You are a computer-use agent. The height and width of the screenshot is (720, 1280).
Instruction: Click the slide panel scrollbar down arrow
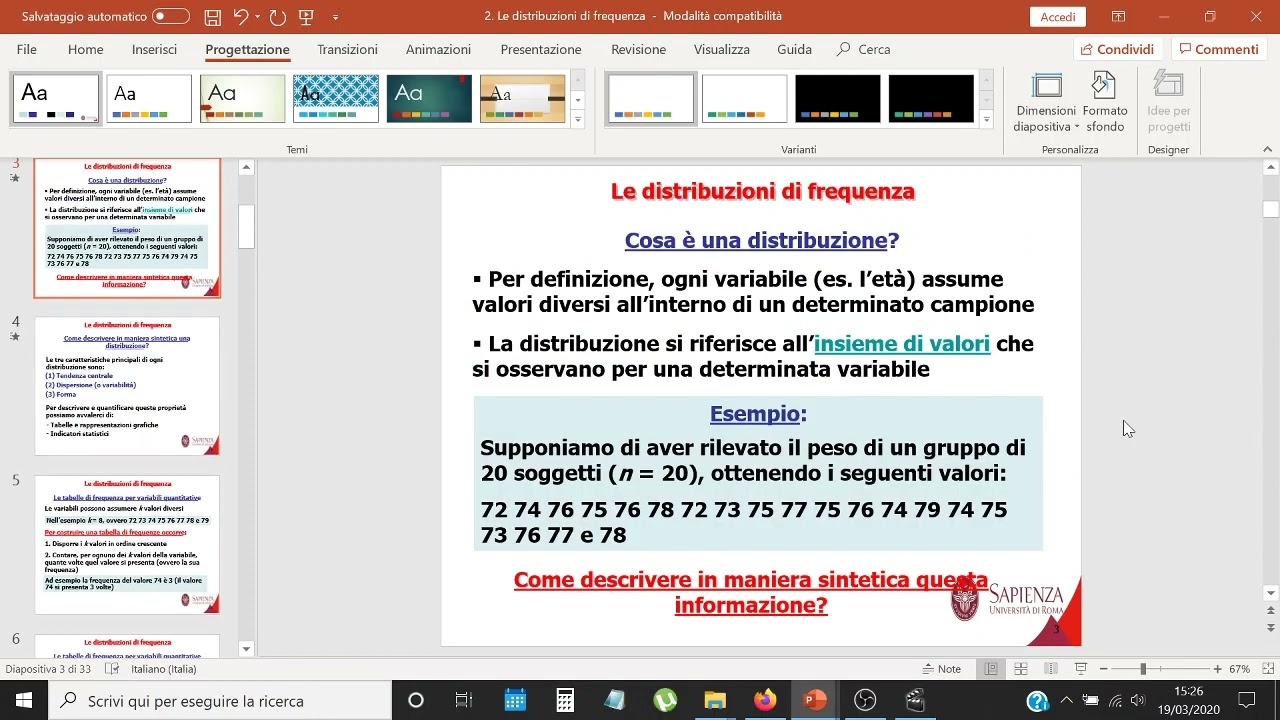coord(247,648)
